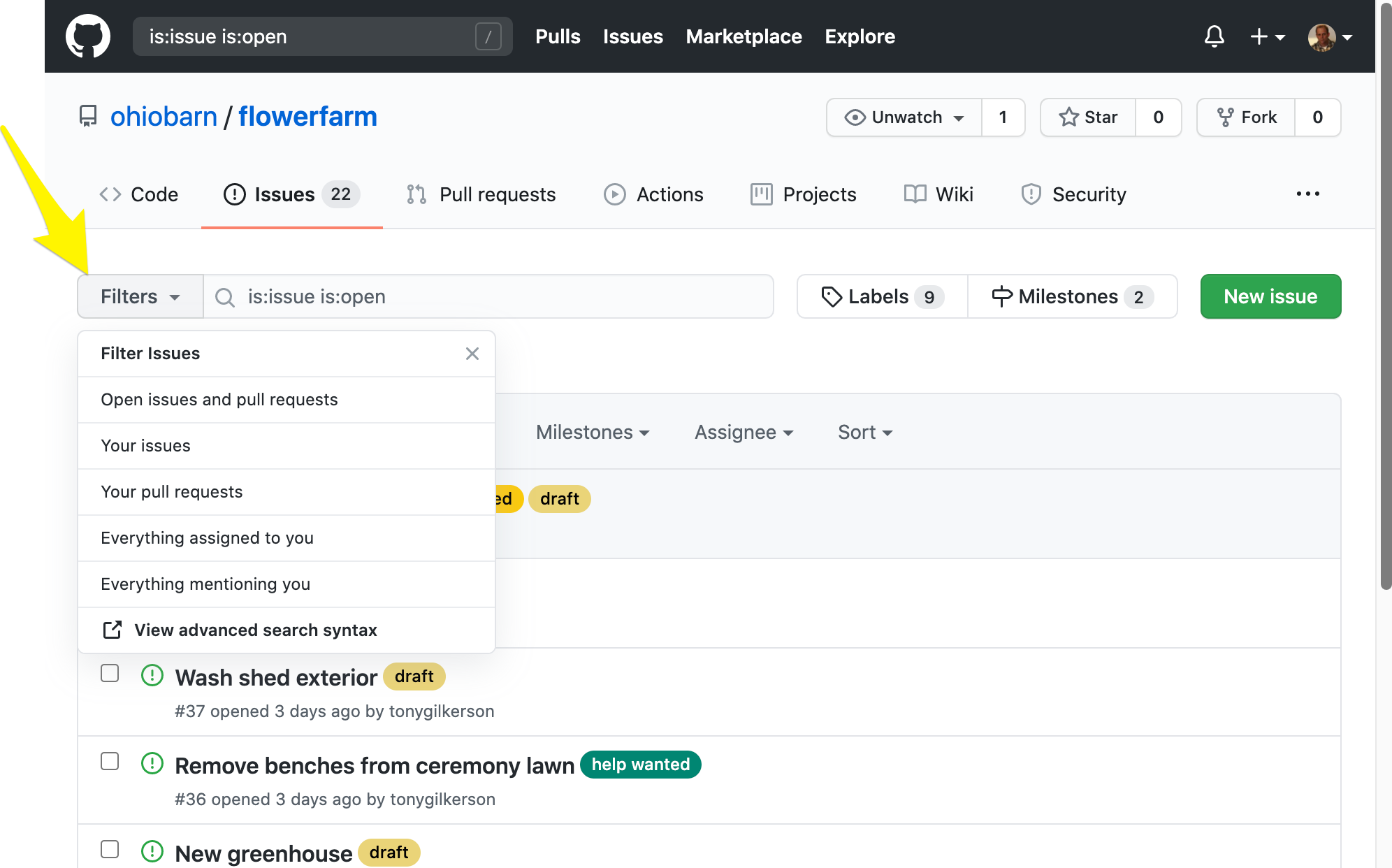Expand the Milestones filter dropdown
This screenshot has height=868, width=1392.
pyautogui.click(x=593, y=433)
